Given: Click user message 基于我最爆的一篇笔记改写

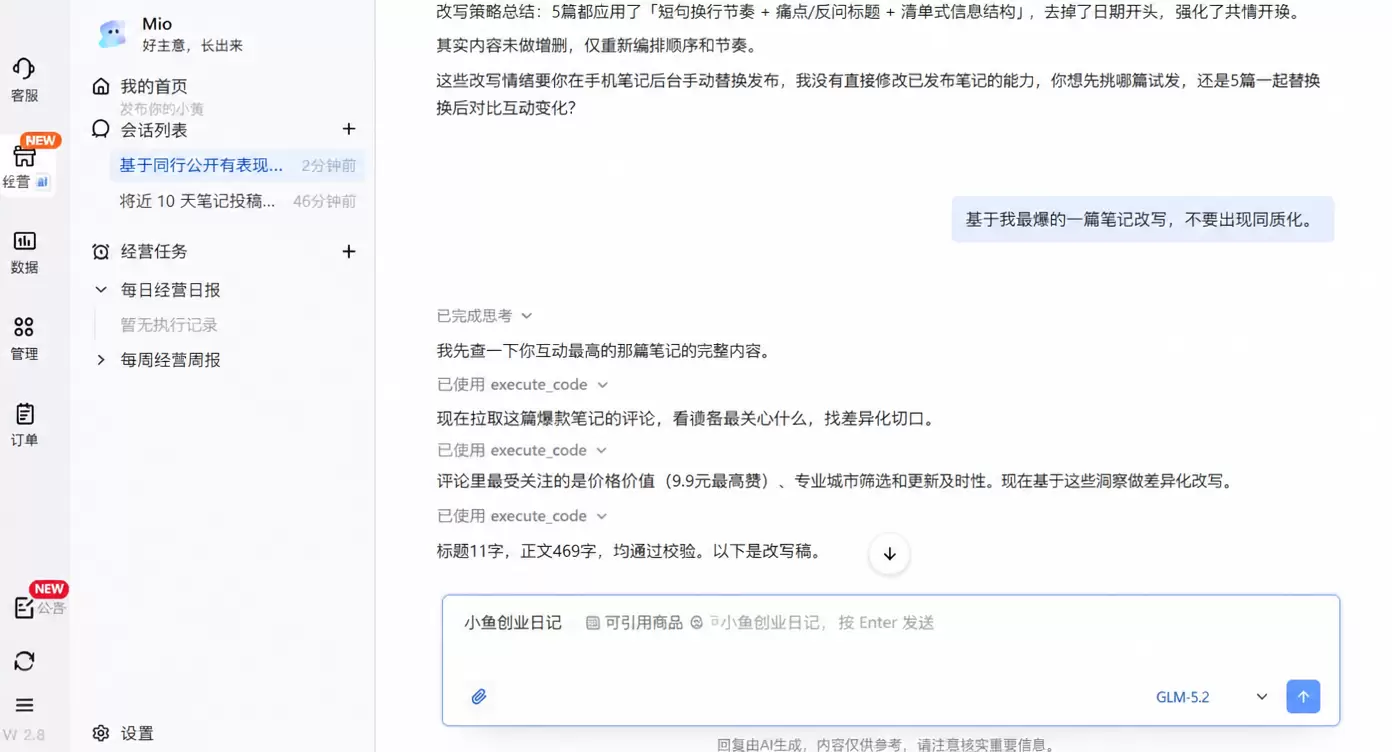Looking at the screenshot, I should (x=1142, y=219).
